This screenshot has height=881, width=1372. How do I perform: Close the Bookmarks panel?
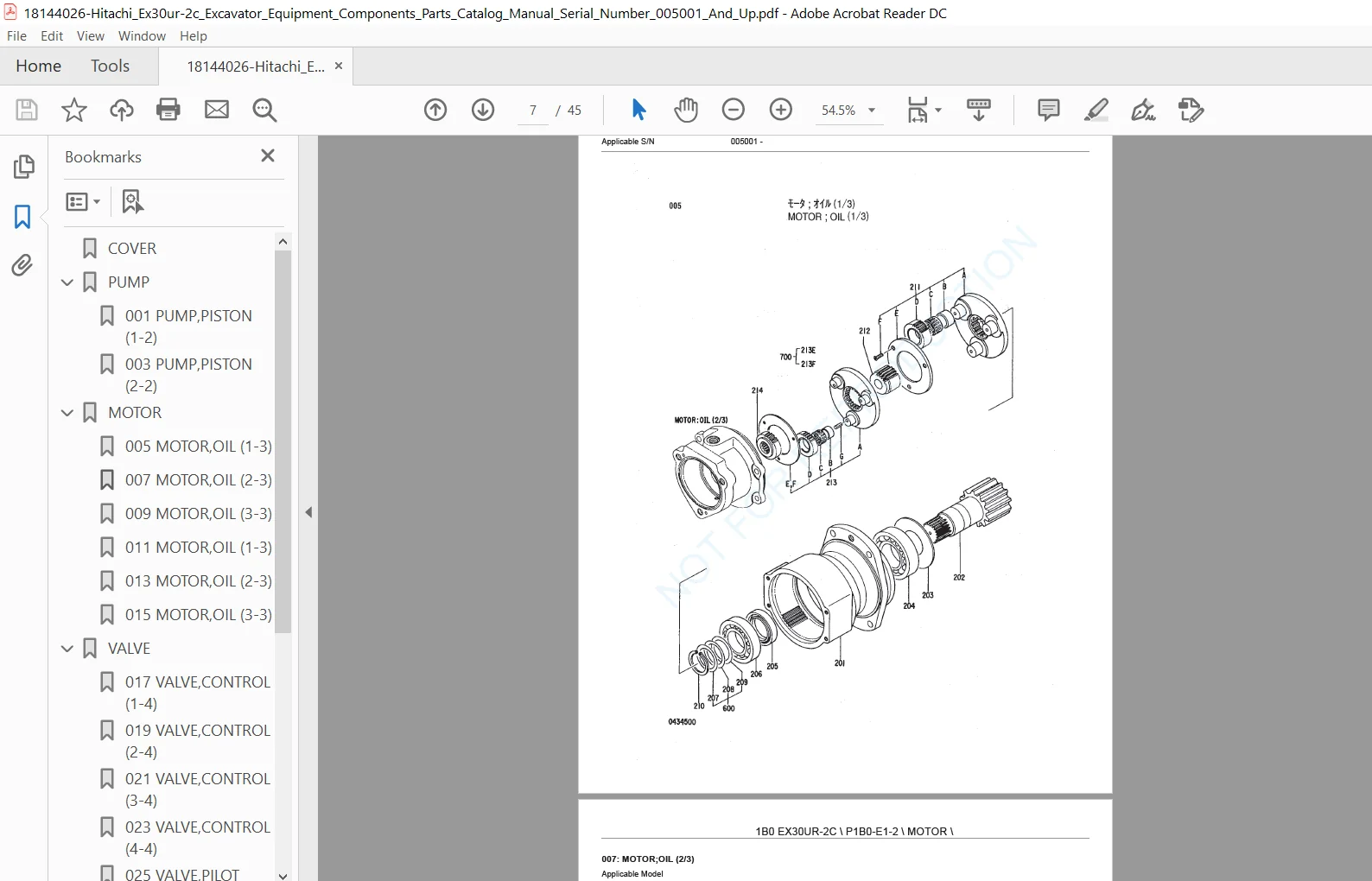point(268,155)
